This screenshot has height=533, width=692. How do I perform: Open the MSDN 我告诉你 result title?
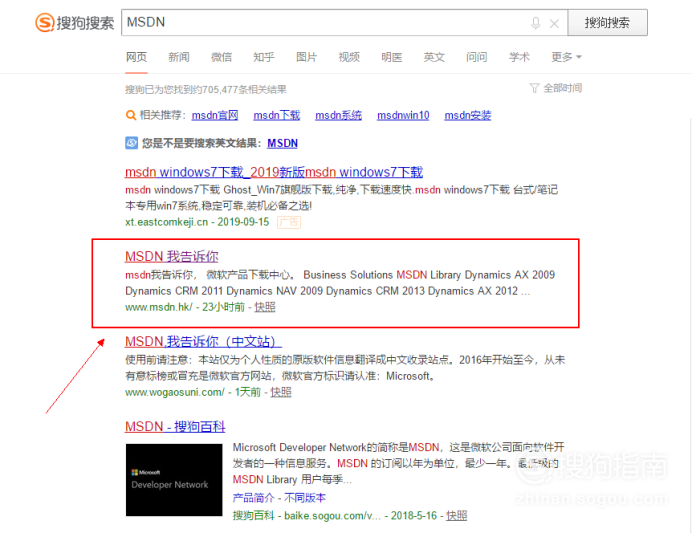click(172, 256)
